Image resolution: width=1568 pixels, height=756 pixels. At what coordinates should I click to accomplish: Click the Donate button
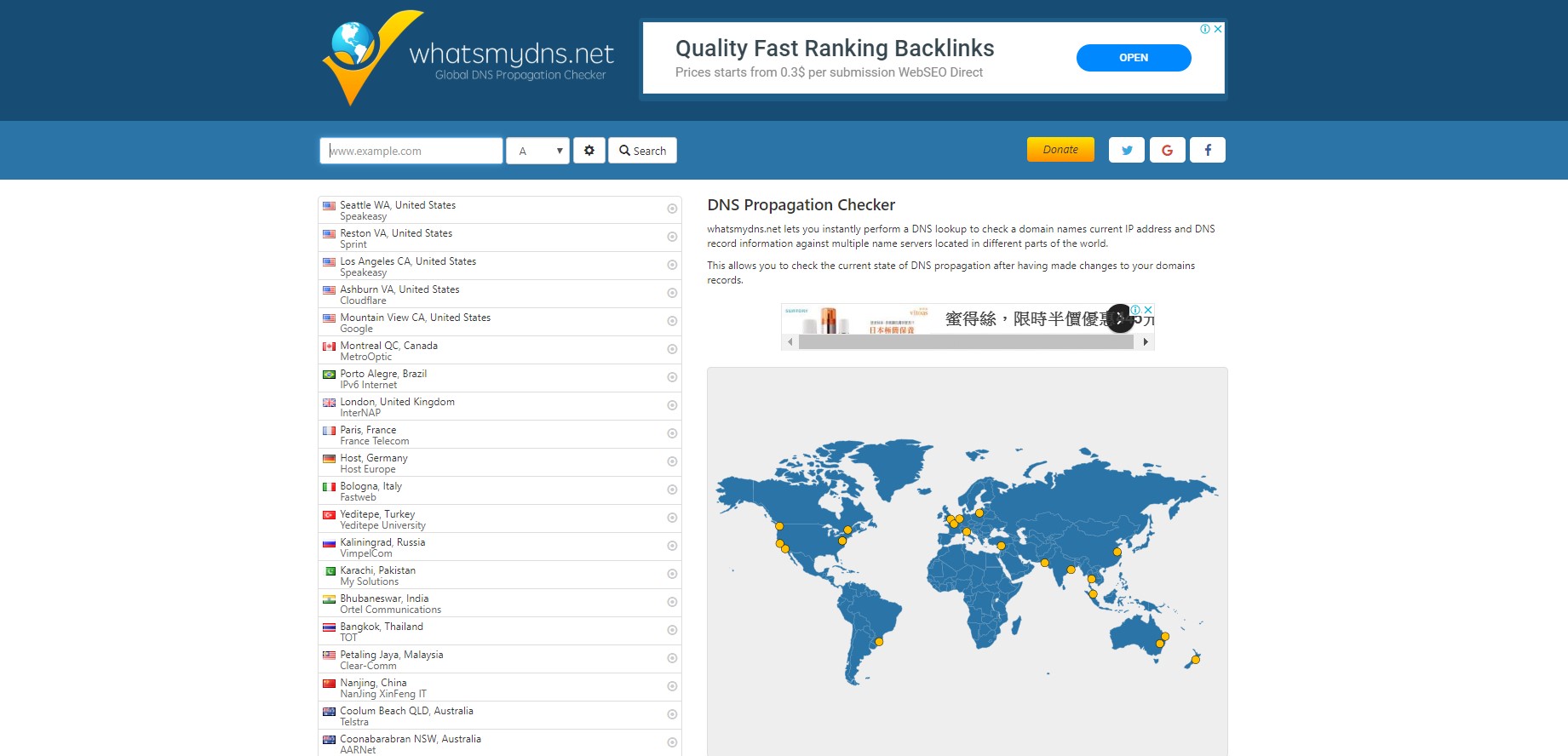[x=1060, y=150]
